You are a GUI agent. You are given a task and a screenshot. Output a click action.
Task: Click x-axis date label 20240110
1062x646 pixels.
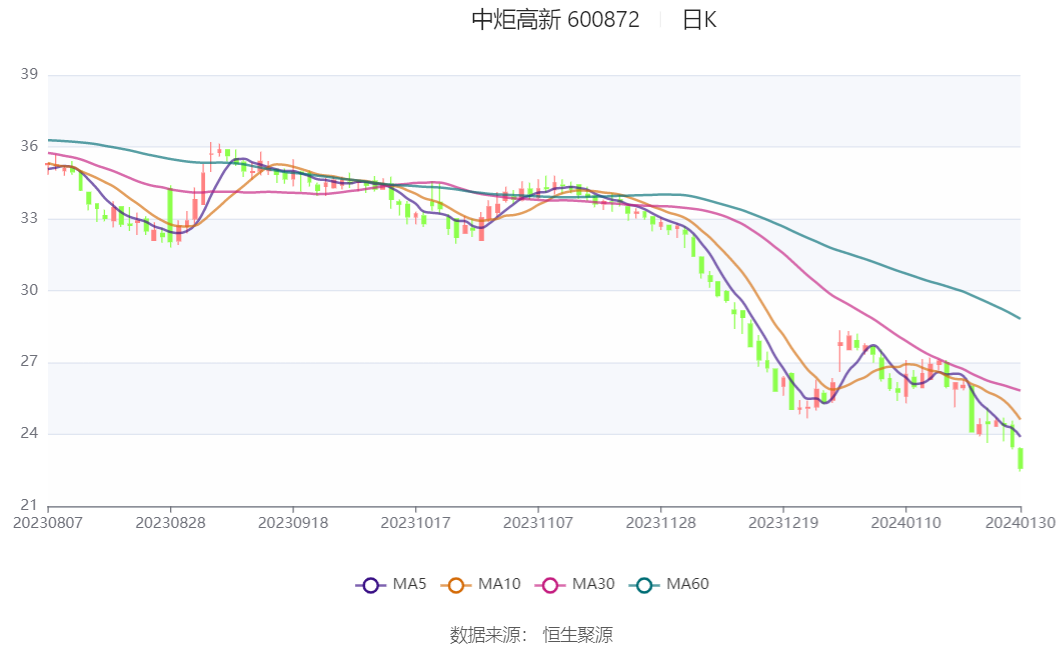tap(906, 523)
